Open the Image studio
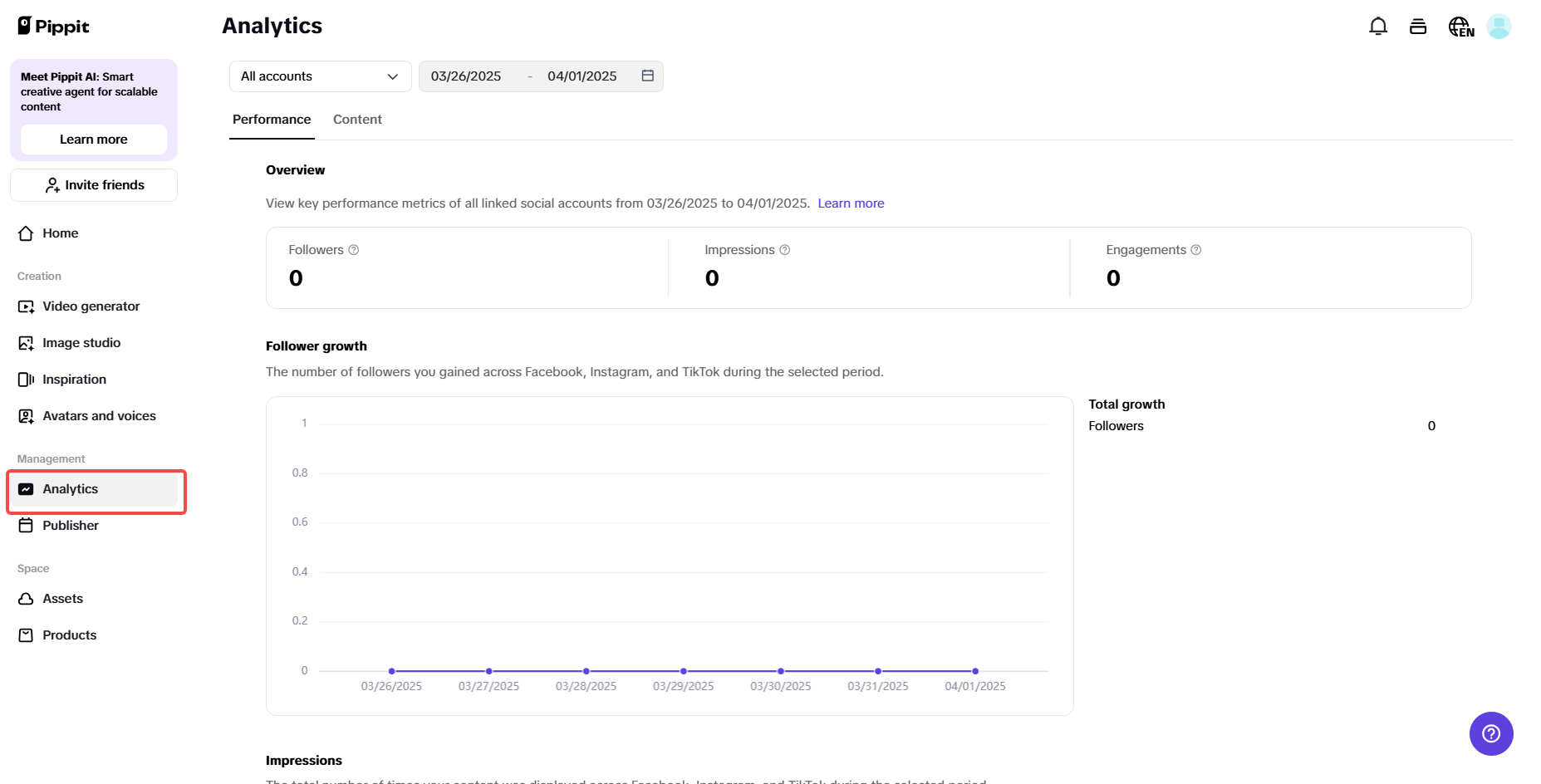1541x784 pixels. click(x=81, y=342)
